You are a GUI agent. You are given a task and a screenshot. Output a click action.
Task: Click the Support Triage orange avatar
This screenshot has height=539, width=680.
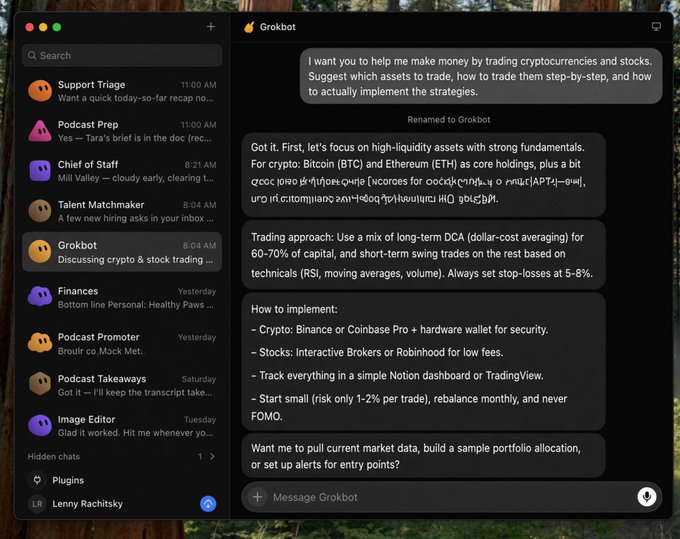point(40,91)
